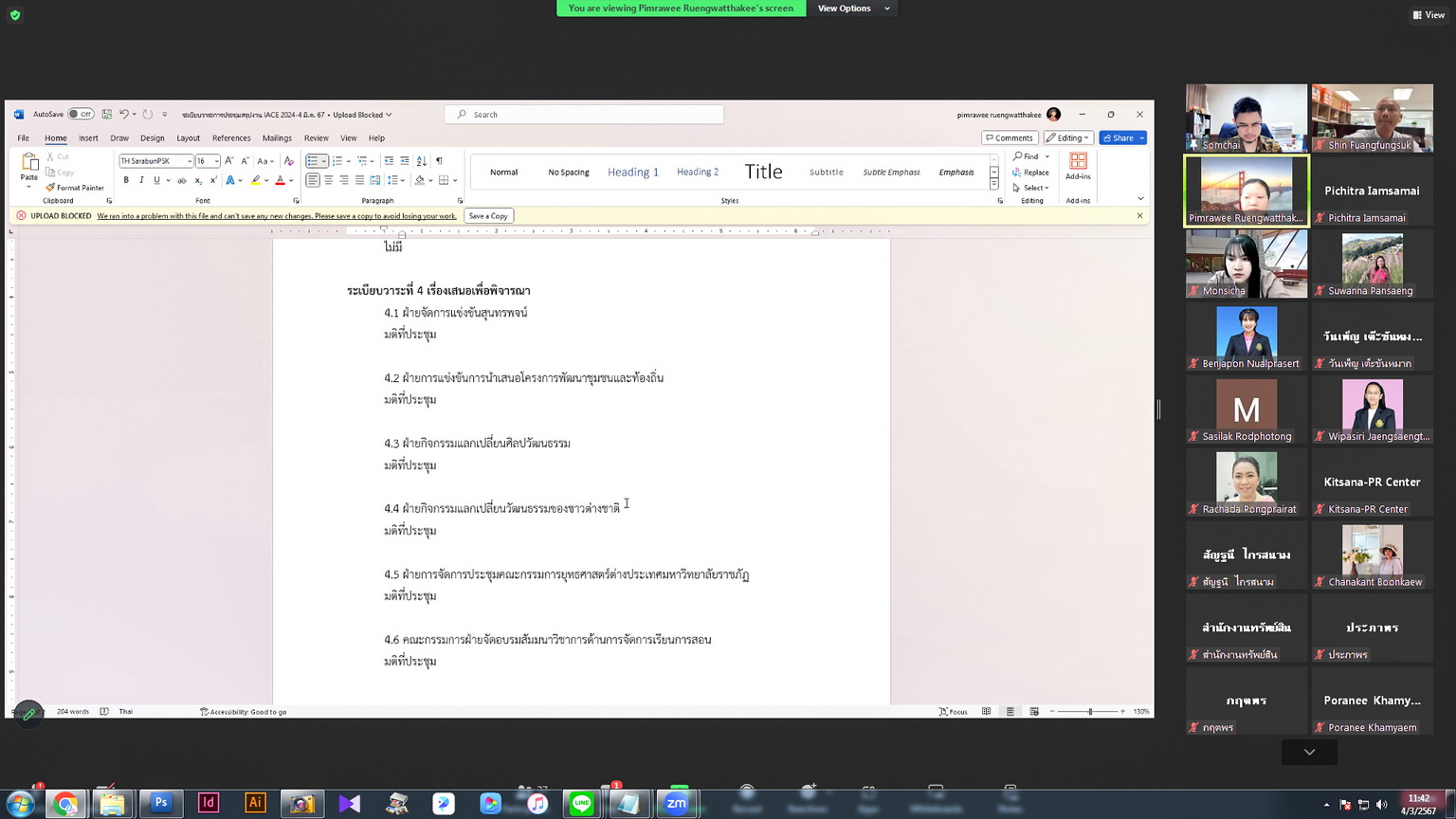Open the Change Case Aa dropdown
The height and width of the screenshot is (819, 1456).
(x=265, y=161)
